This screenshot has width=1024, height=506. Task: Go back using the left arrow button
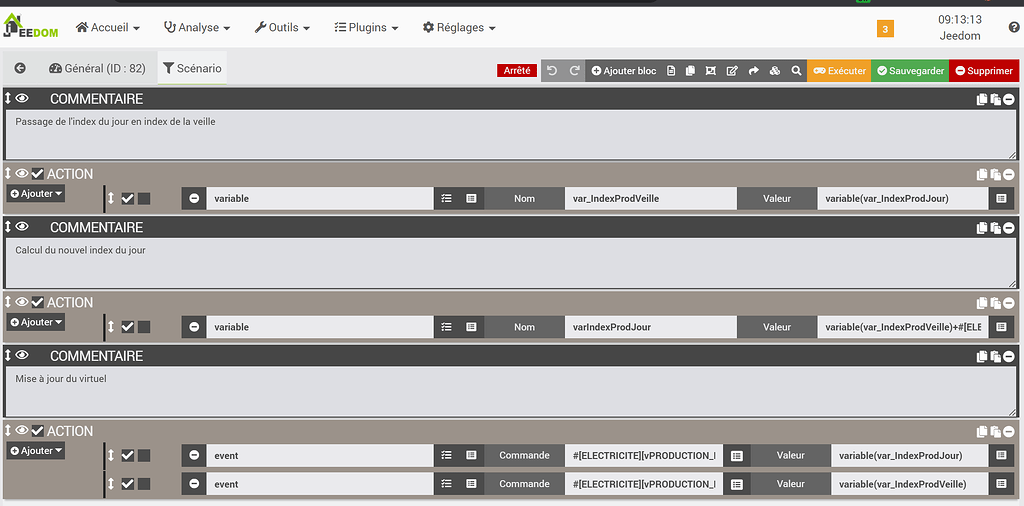20,69
